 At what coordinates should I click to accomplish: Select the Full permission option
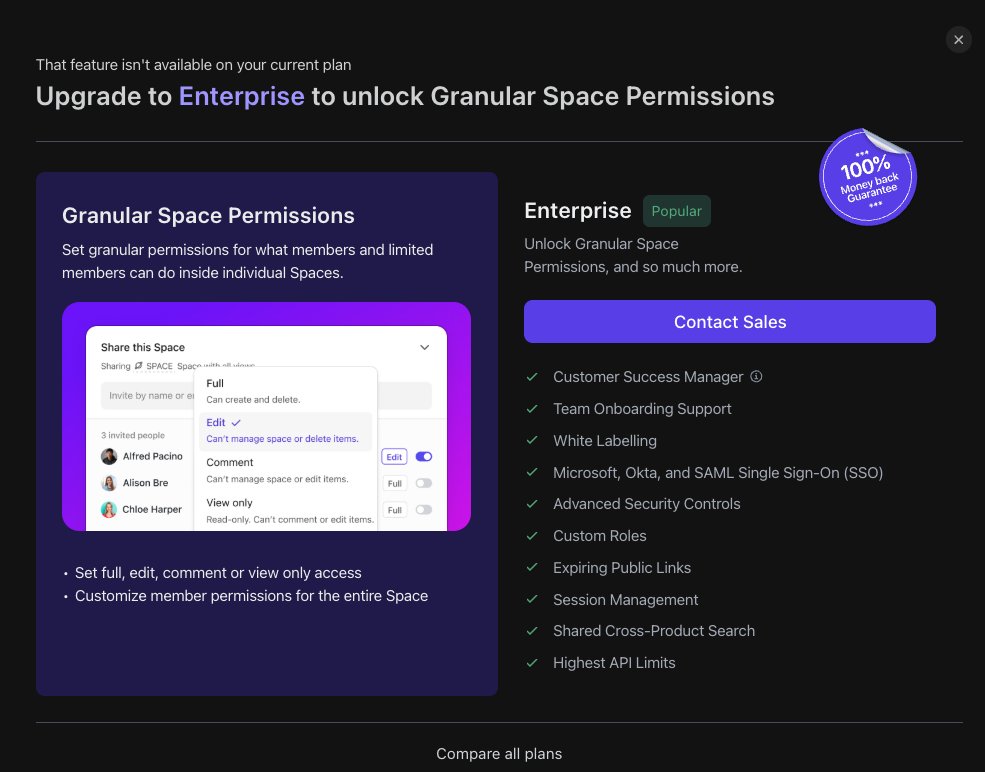[285, 391]
